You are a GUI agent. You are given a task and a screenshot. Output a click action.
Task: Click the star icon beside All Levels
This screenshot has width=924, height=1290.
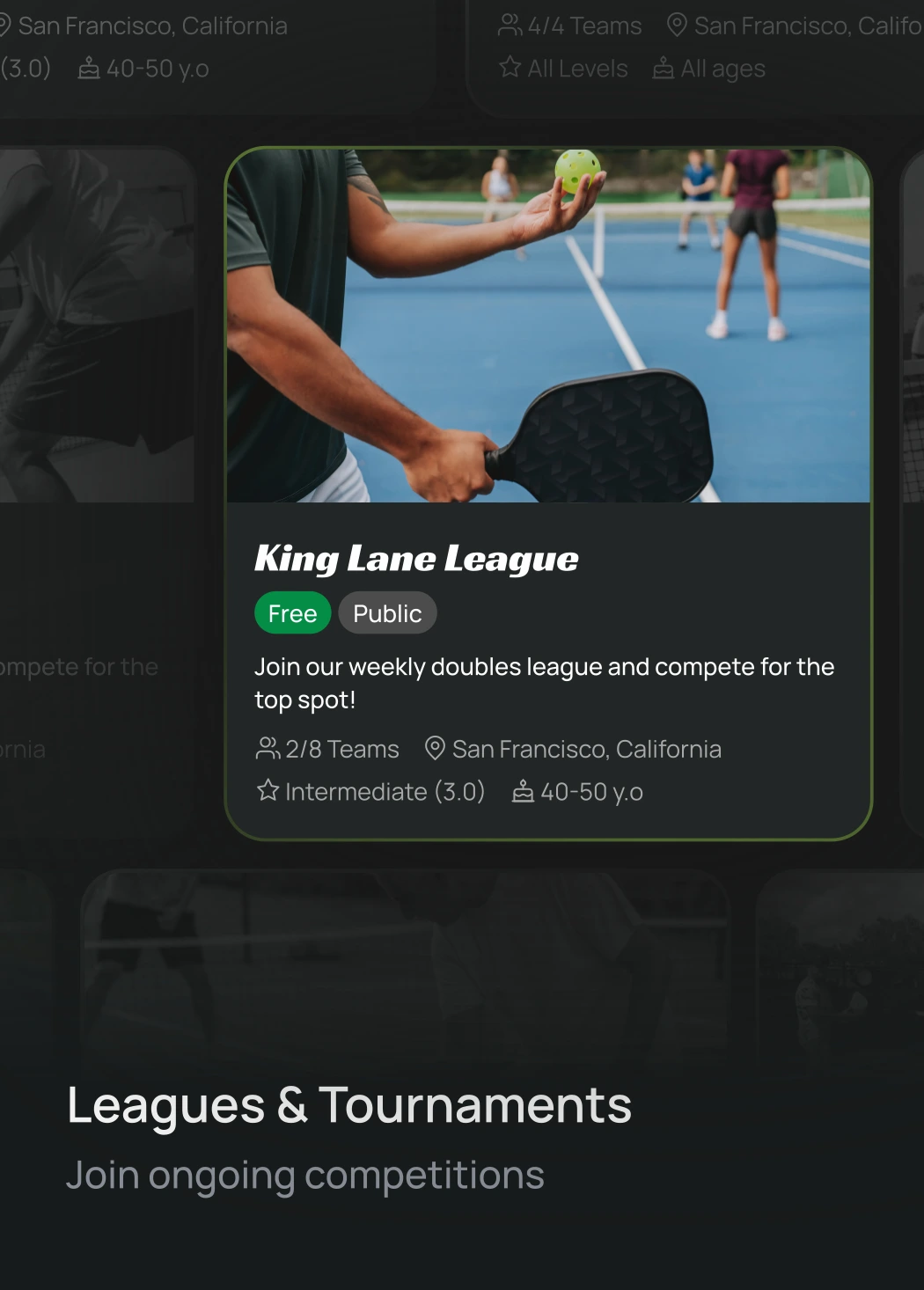click(x=510, y=67)
